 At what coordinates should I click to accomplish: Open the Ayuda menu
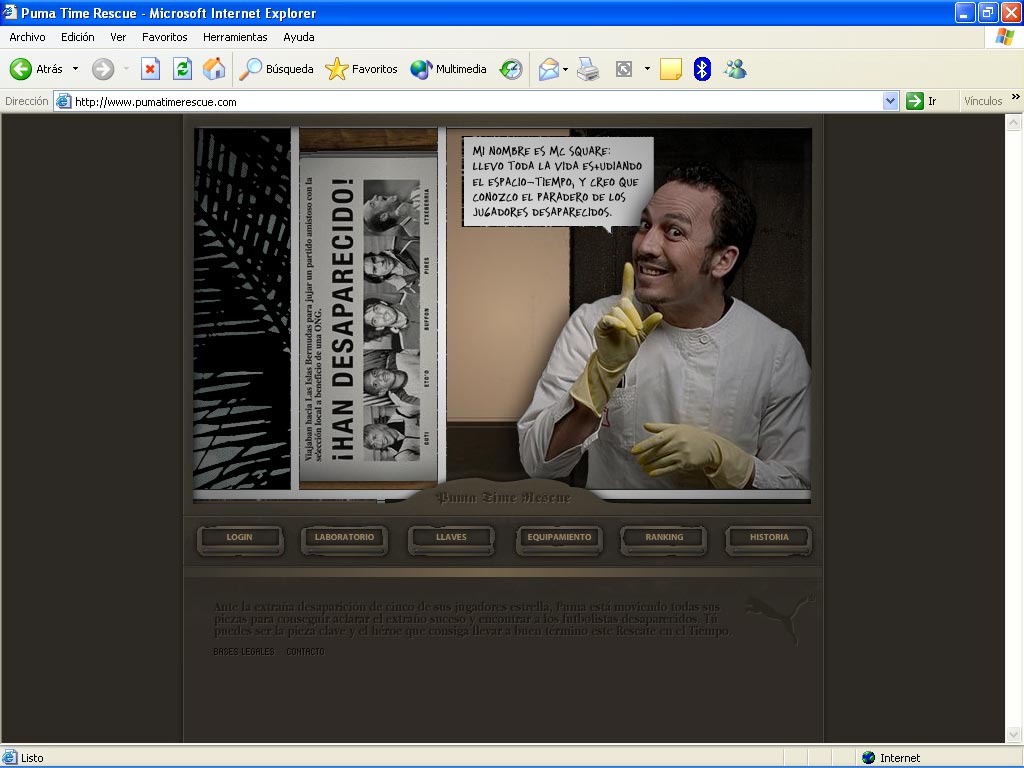pos(299,37)
